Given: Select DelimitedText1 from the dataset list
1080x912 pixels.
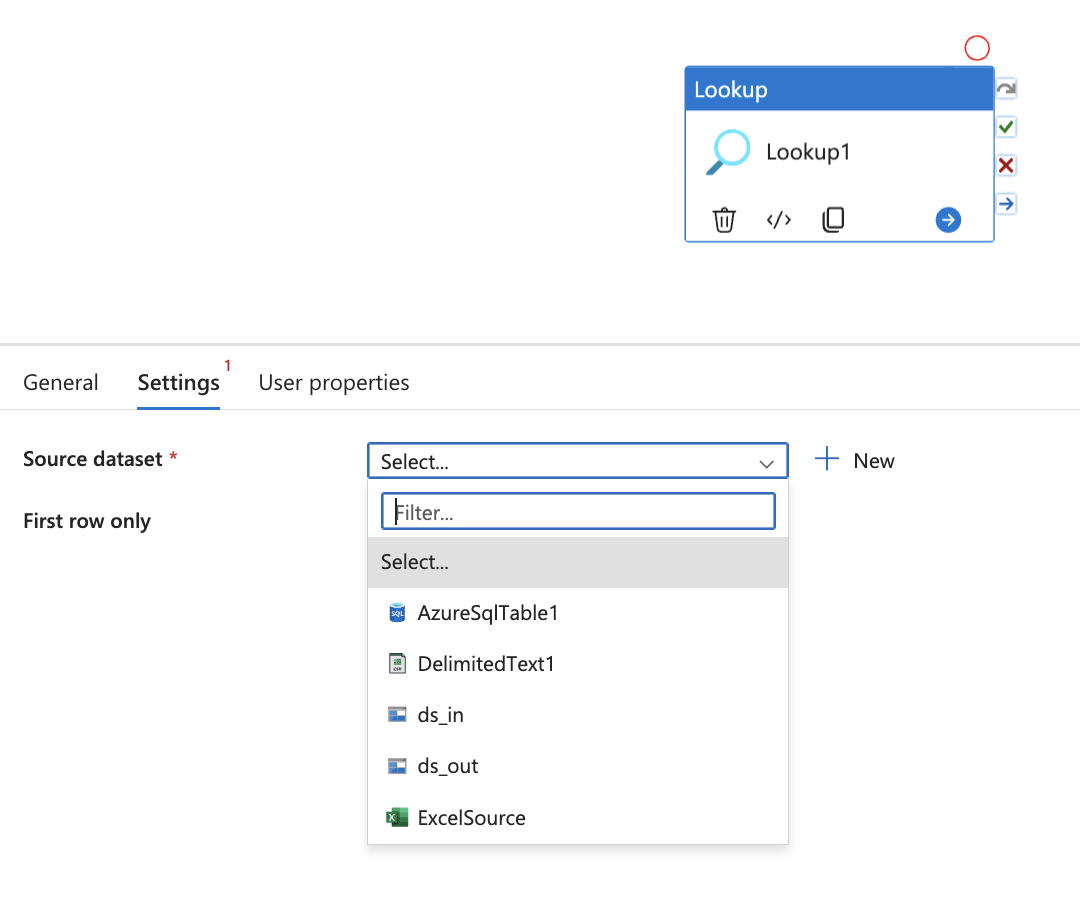Looking at the screenshot, I should coord(486,663).
